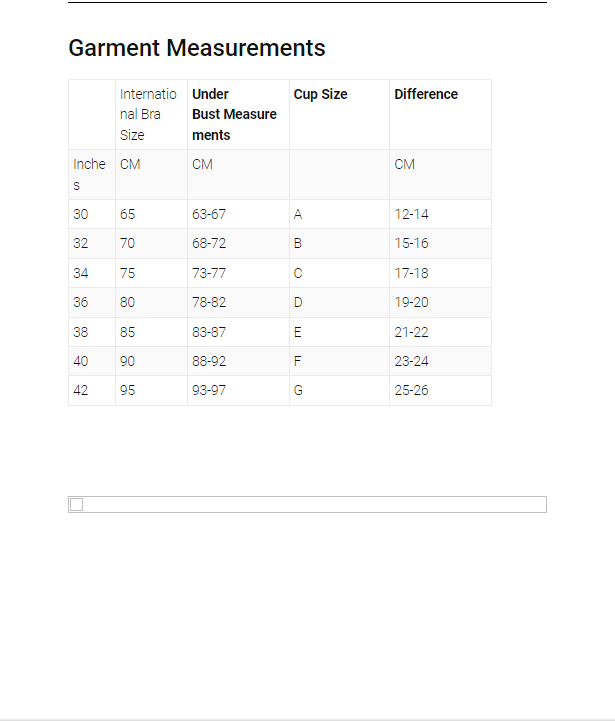The height and width of the screenshot is (721, 615).
Task: Click the 42 inches size cell
Action: 80,390
